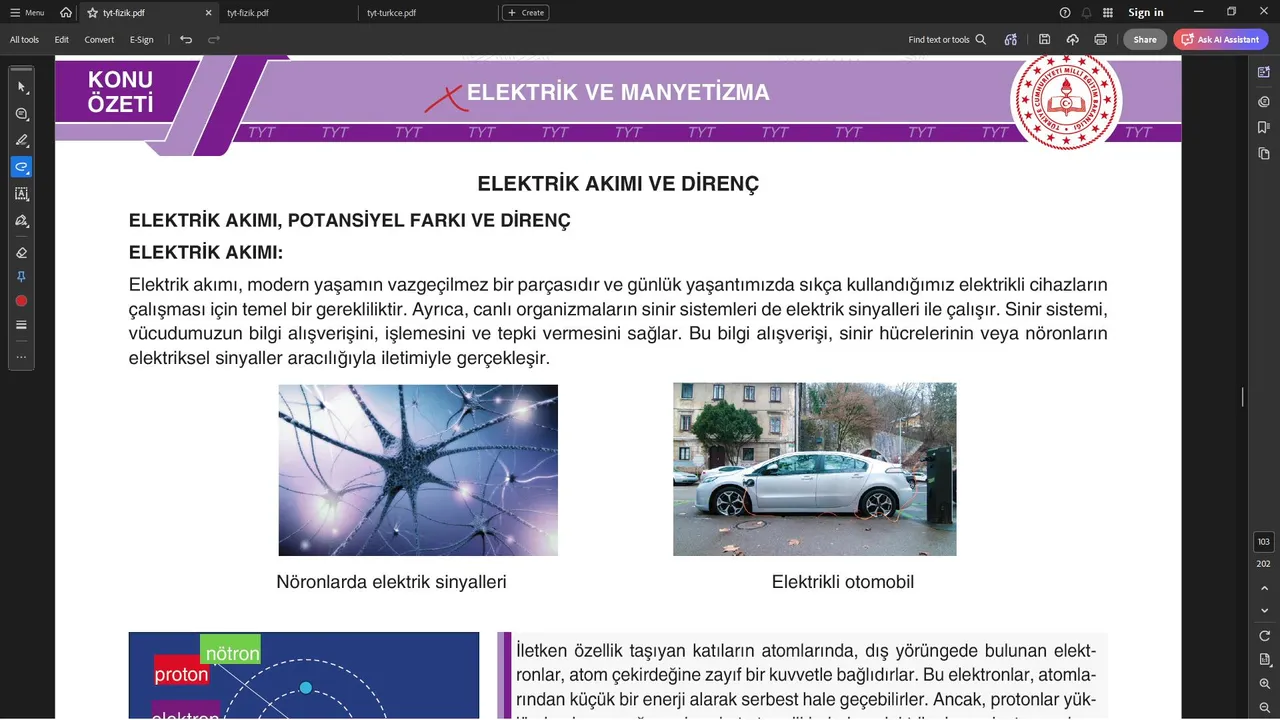Restore down the Acrobat window
Image resolution: width=1280 pixels, height=720 pixels.
(x=1231, y=12)
